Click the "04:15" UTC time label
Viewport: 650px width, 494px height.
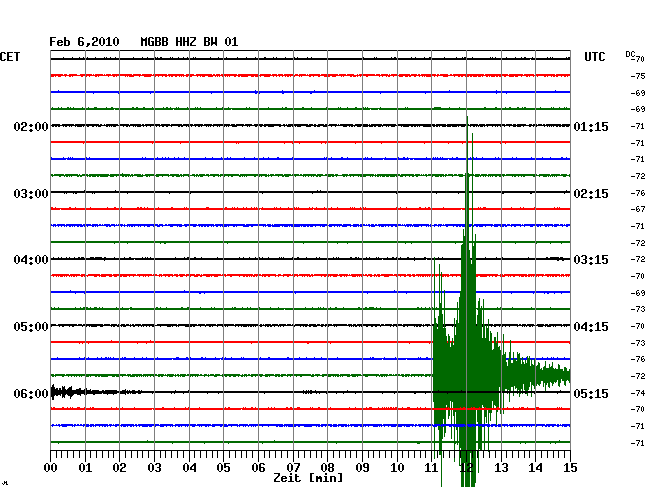(x=591, y=327)
